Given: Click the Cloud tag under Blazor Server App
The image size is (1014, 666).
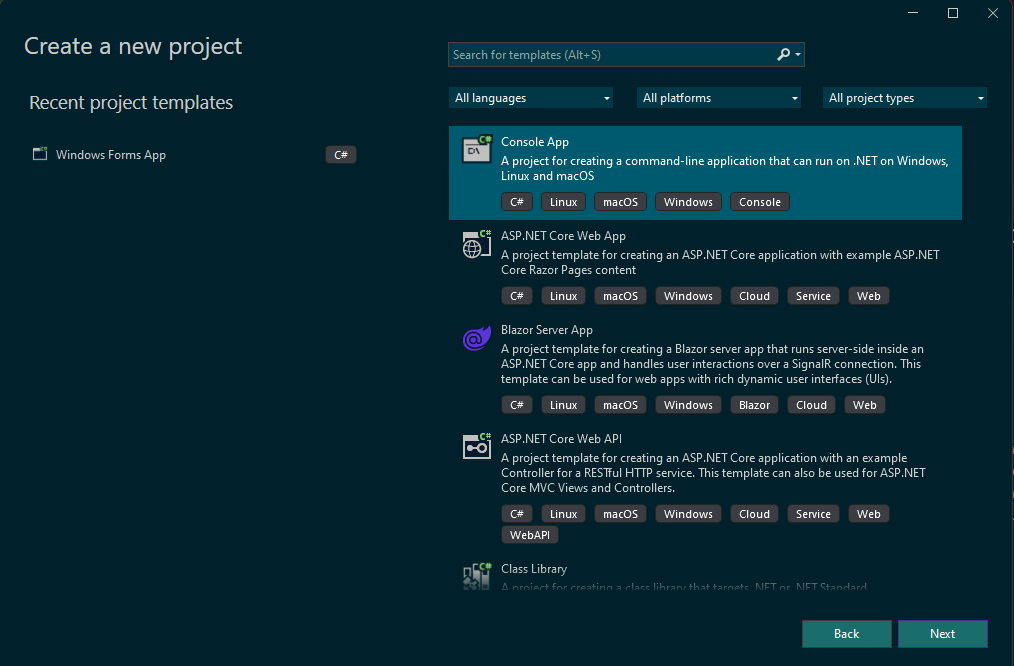Looking at the screenshot, I should click(x=811, y=405).
